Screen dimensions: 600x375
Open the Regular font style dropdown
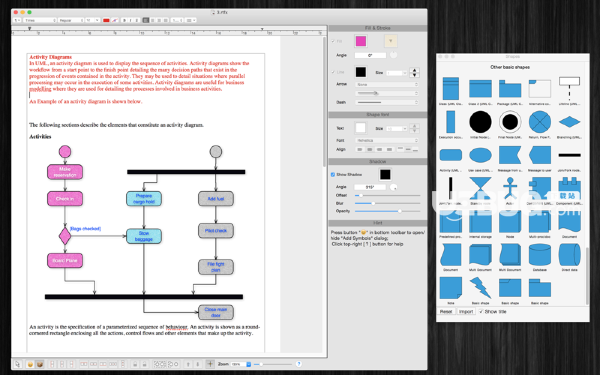[71, 20]
